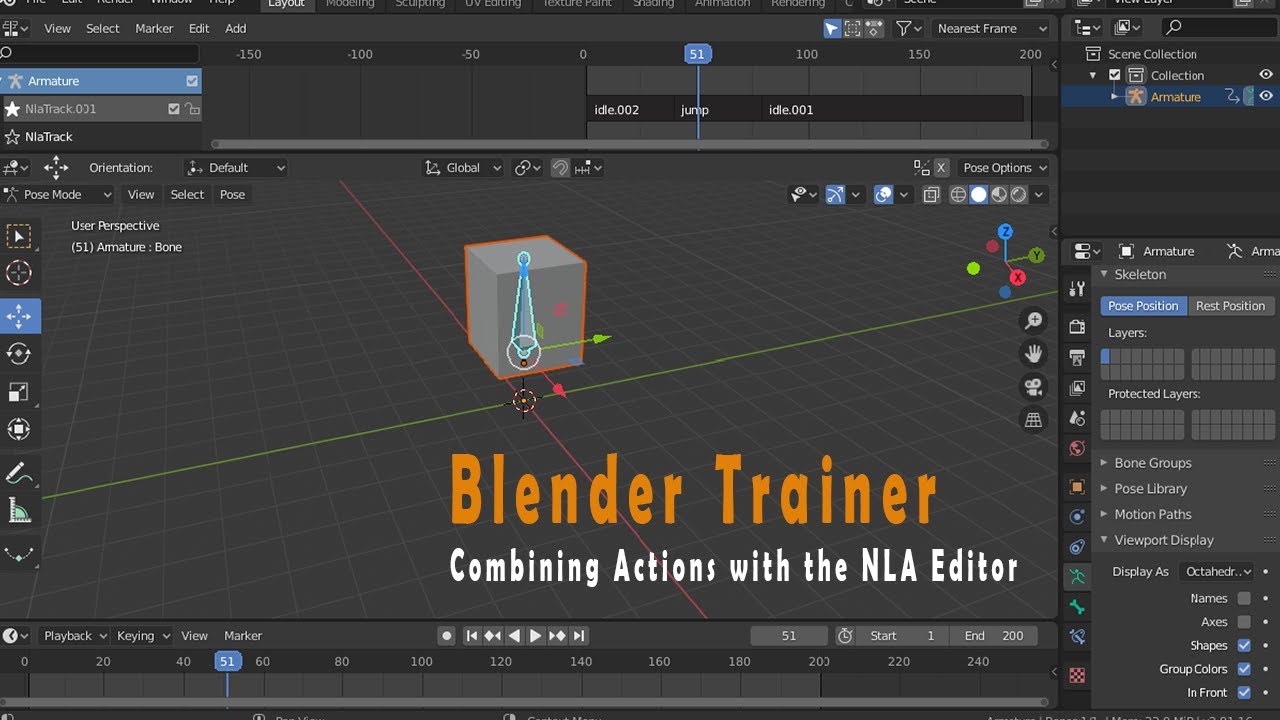Open the Bone Constraints properties tab
Image resolution: width=1280 pixels, height=720 pixels.
pyautogui.click(x=1077, y=636)
